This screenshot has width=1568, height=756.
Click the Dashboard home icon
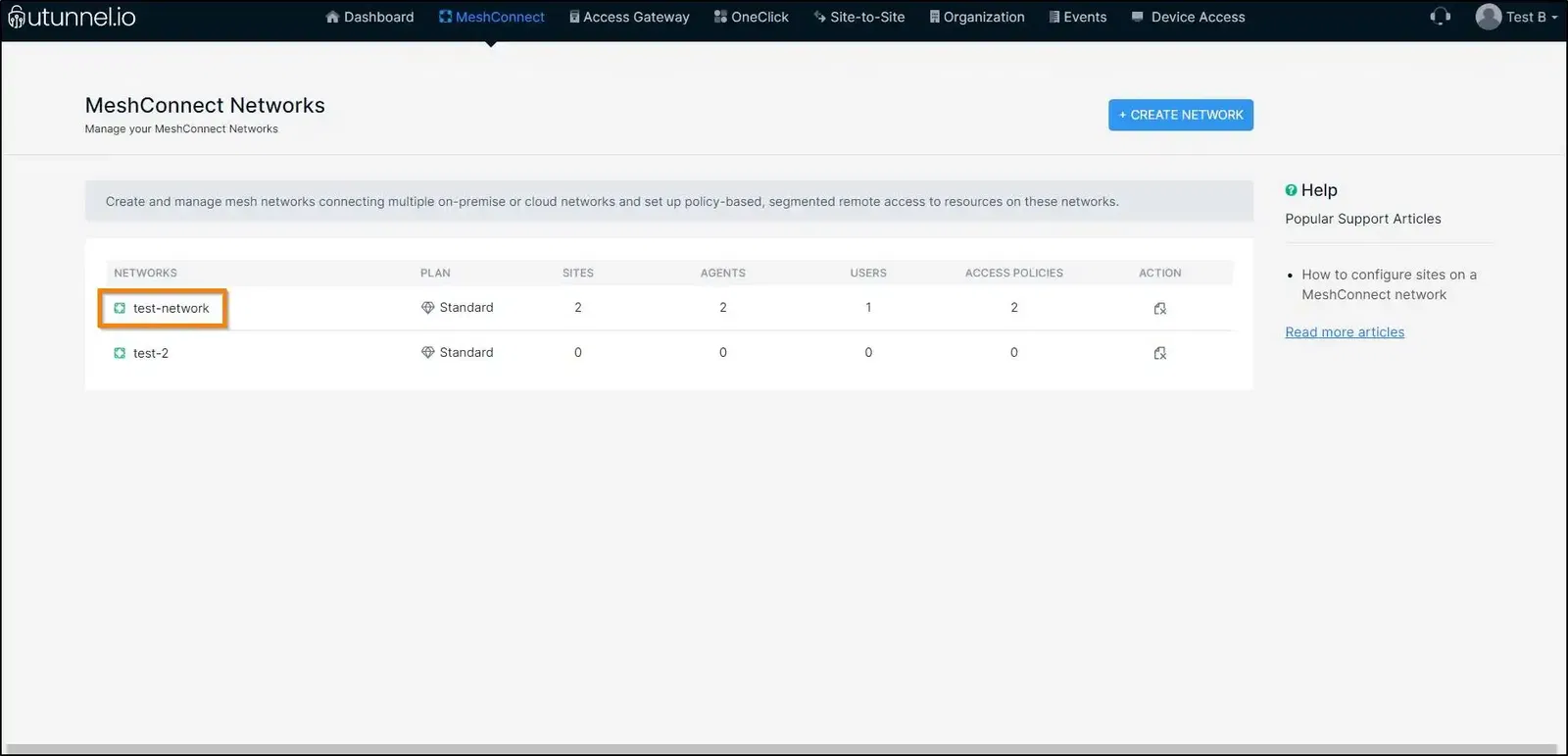332,17
